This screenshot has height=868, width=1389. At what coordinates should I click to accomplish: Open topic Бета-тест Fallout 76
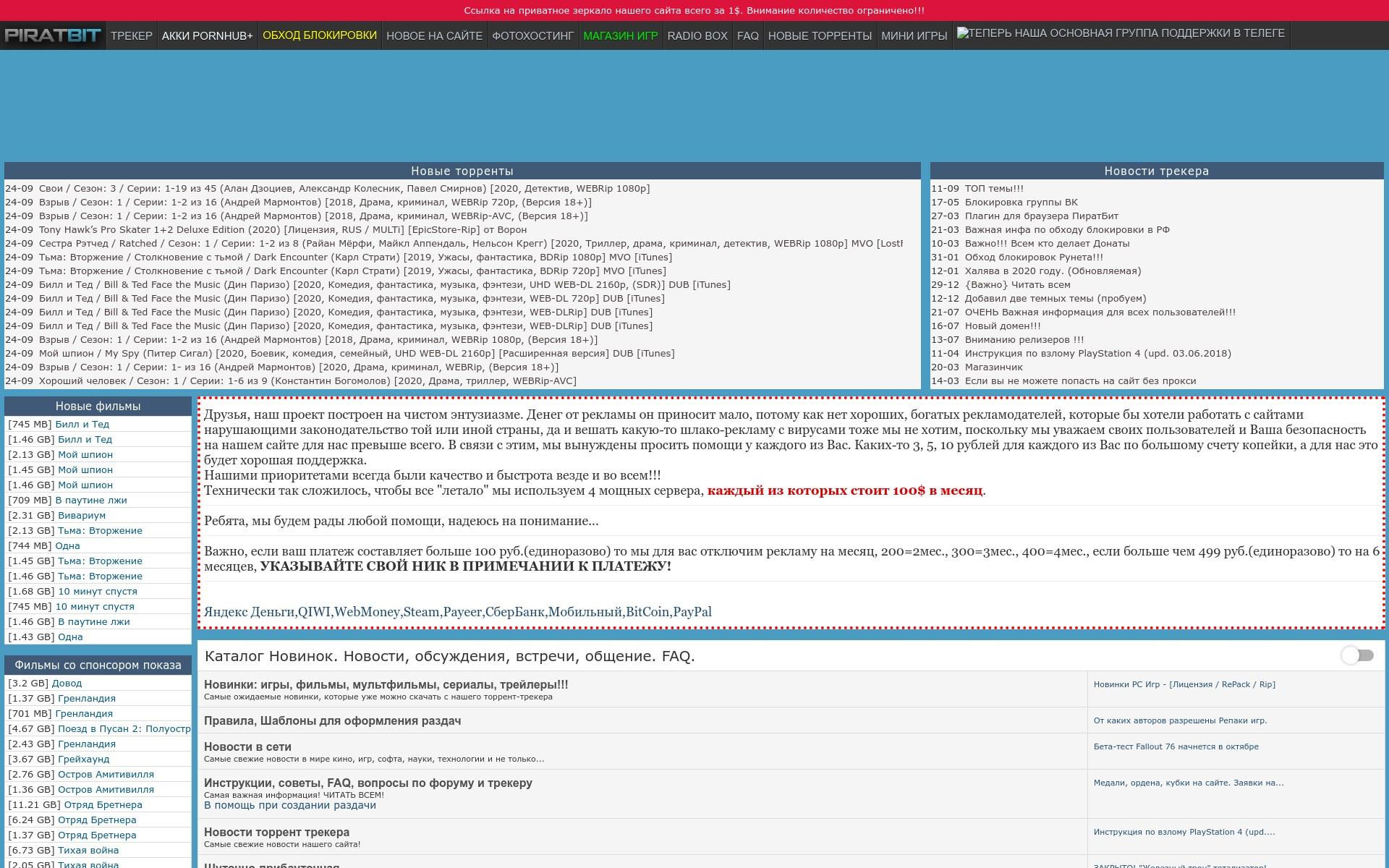[1176, 746]
